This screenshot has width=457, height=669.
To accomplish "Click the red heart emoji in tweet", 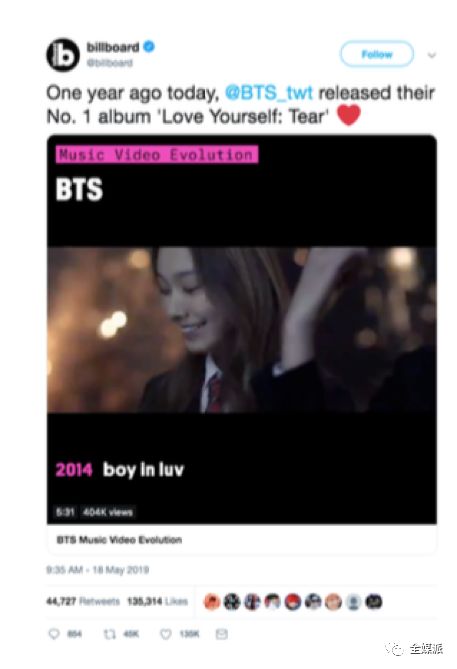I will (349, 115).
